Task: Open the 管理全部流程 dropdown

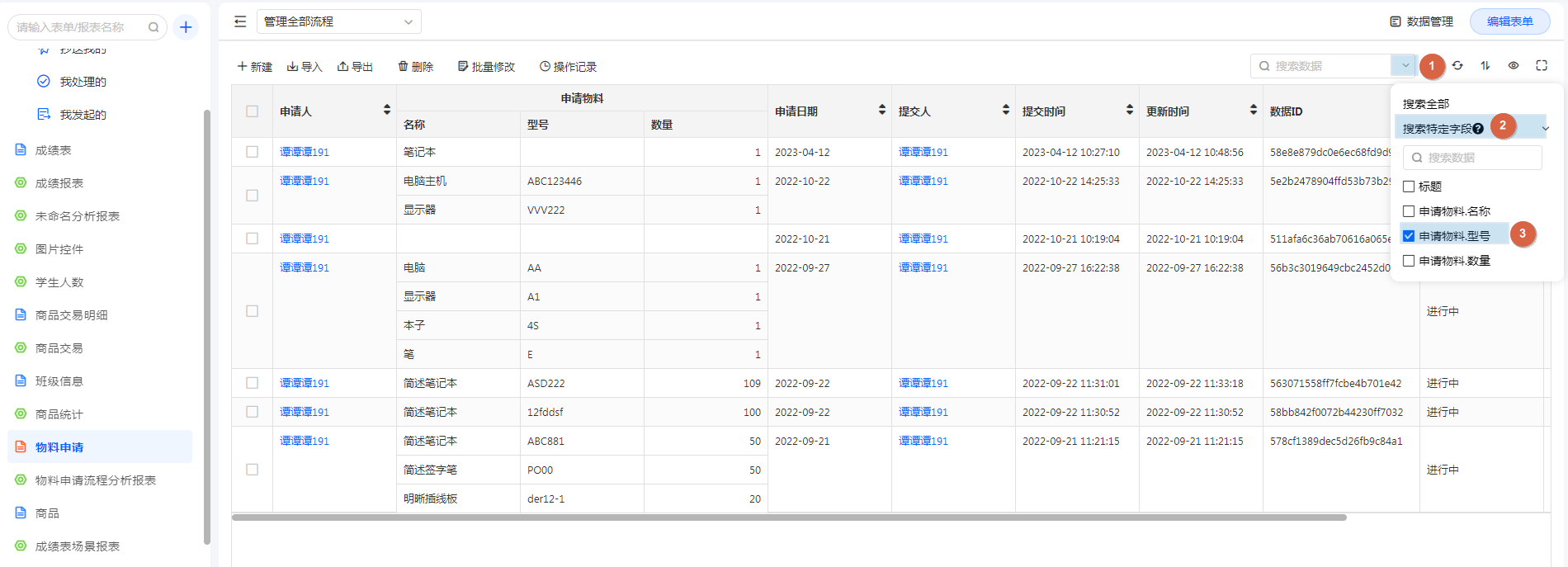Action: pyautogui.click(x=338, y=21)
